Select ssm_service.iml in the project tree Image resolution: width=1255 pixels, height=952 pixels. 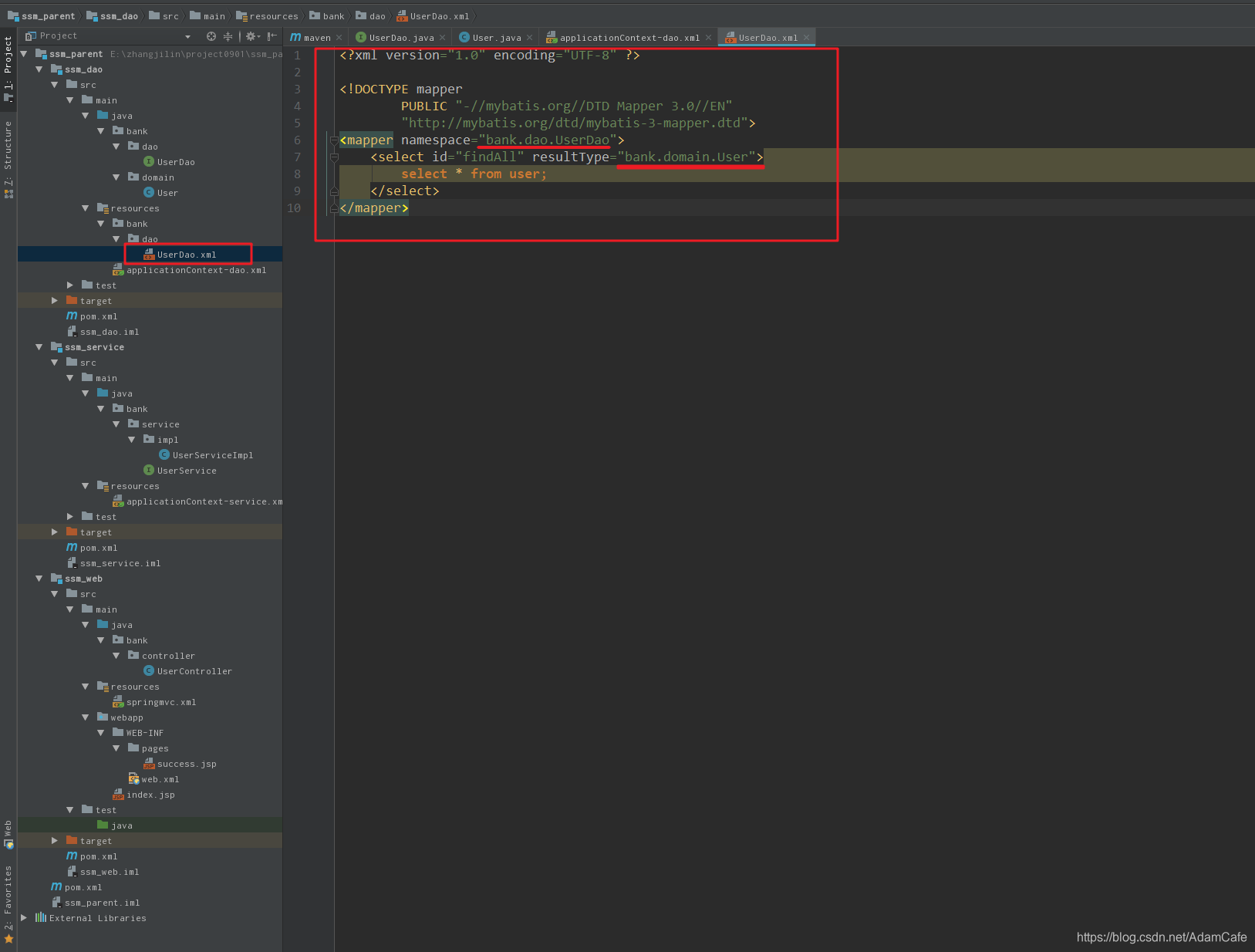[120, 563]
